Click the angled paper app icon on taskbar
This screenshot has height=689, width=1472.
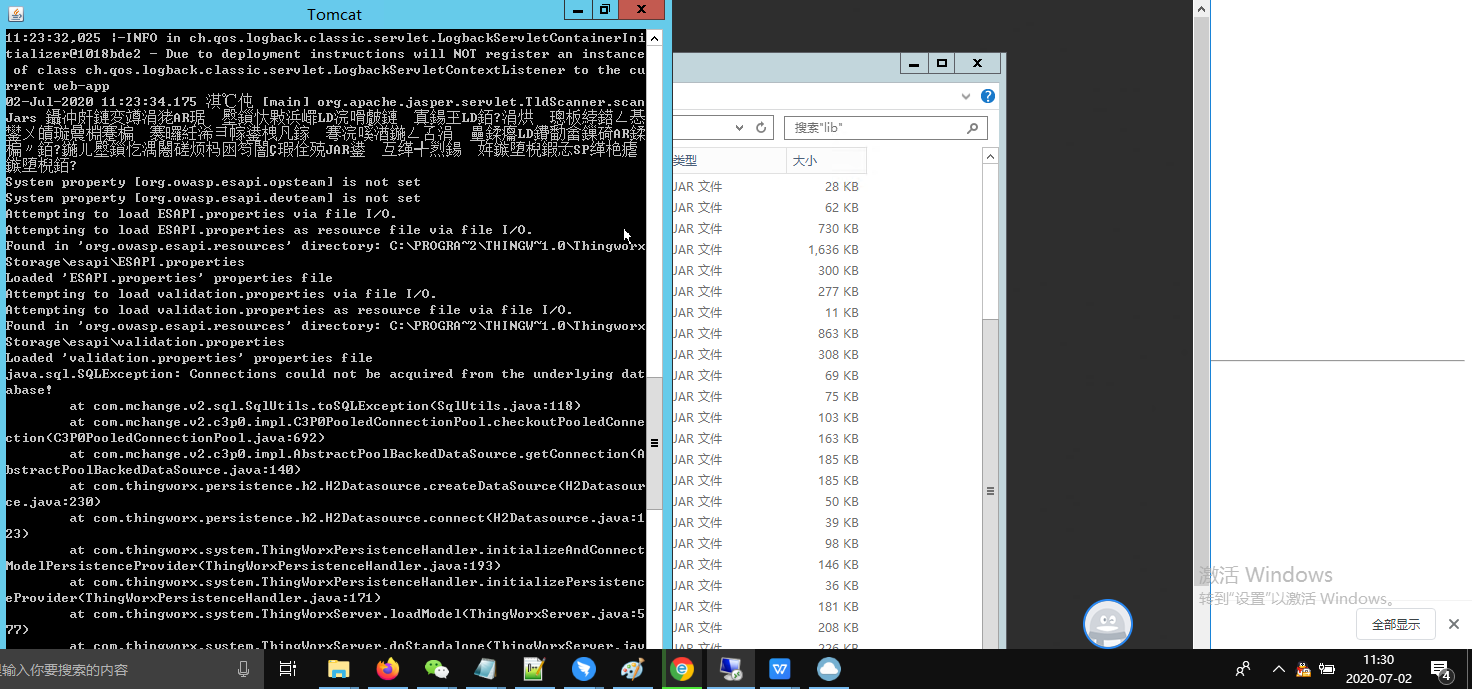[486, 670]
